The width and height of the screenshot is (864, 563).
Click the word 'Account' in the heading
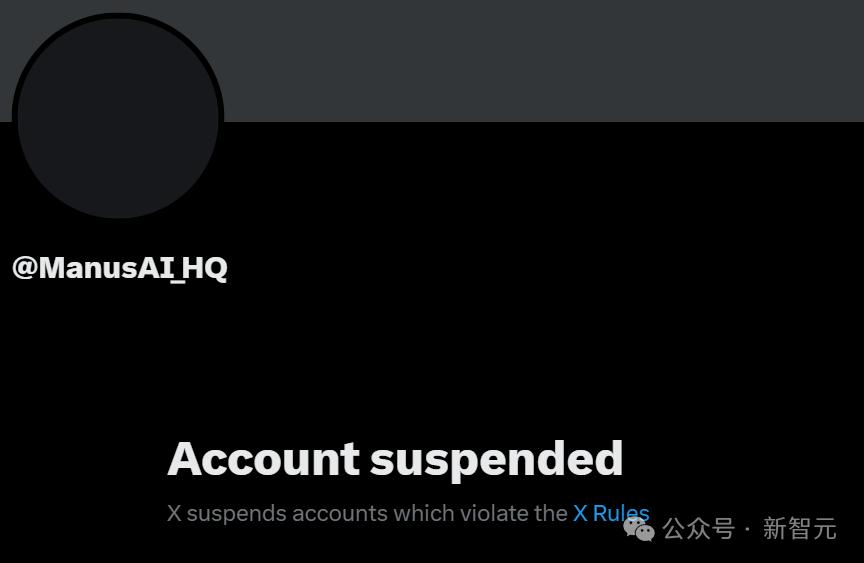pos(264,458)
